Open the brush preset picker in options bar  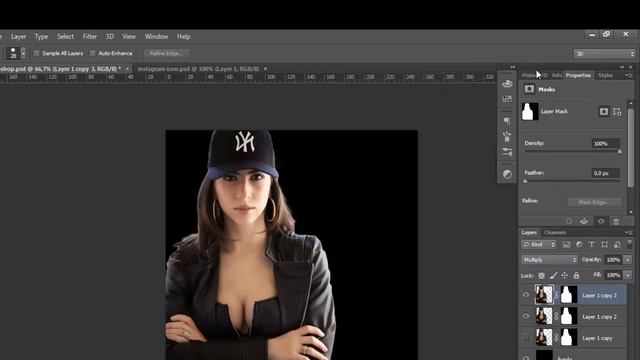coord(13,53)
